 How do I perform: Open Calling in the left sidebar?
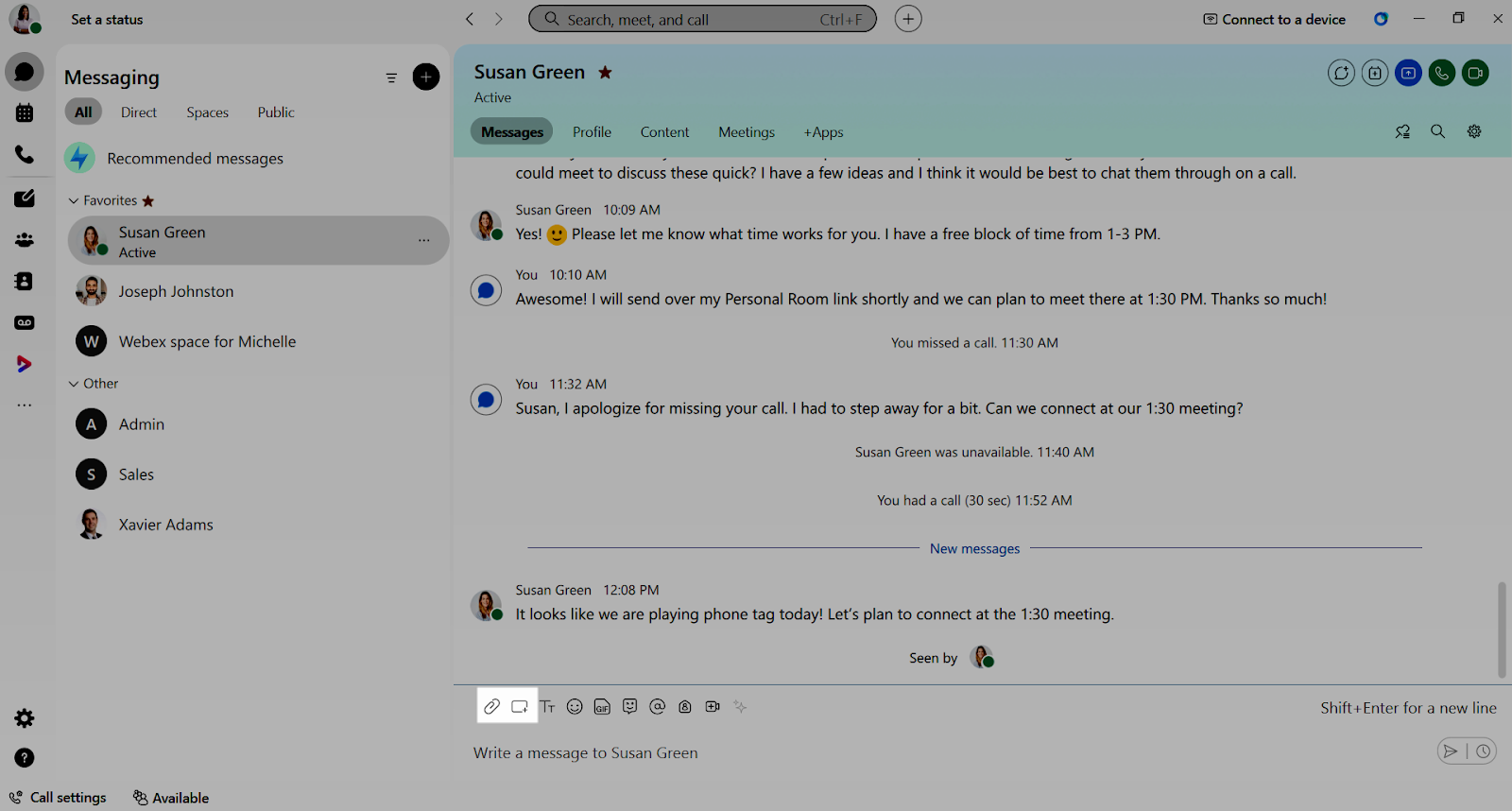tap(25, 154)
